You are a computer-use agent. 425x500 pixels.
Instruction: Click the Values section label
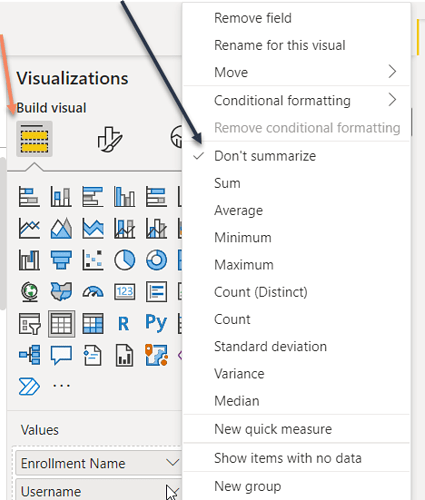(40, 430)
